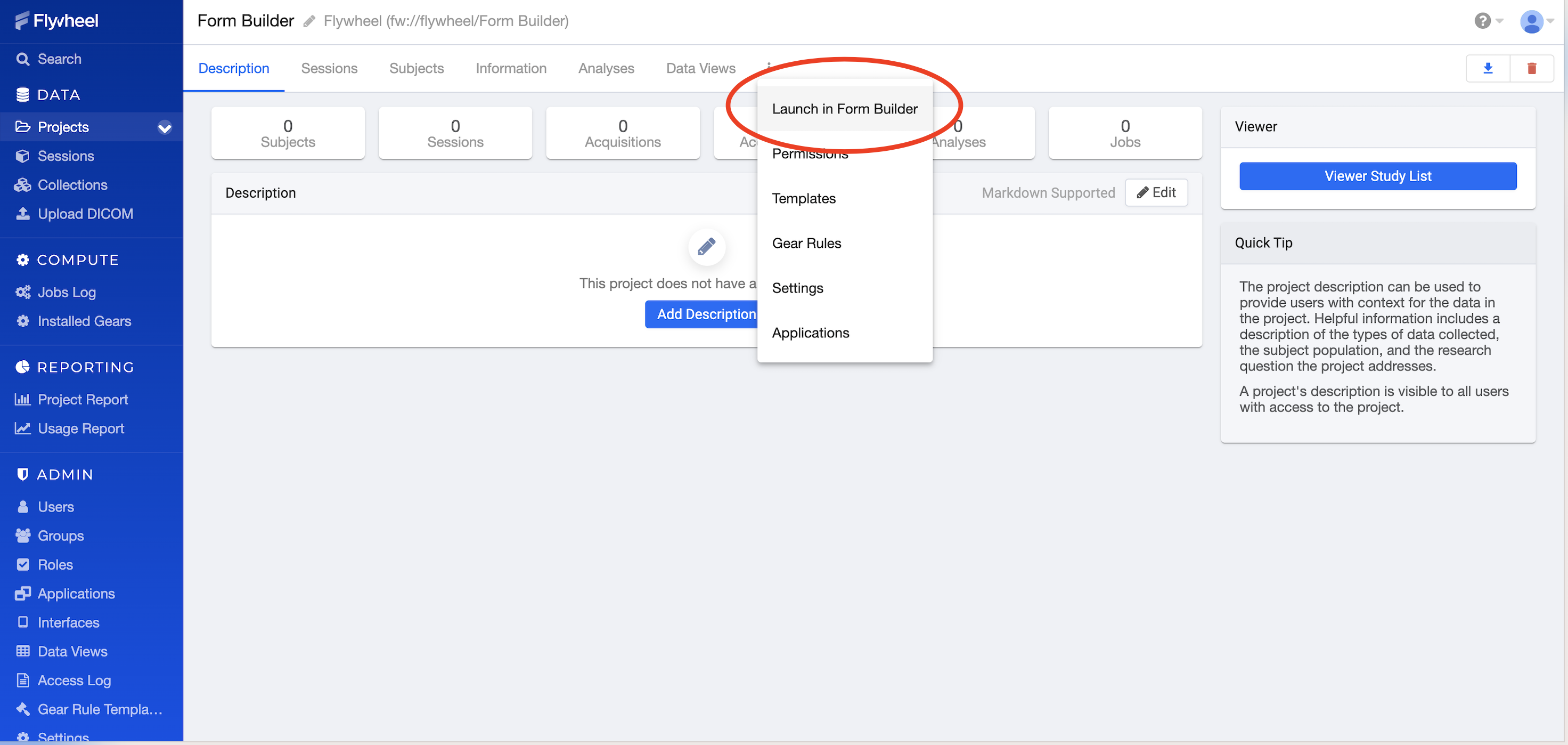
Task: Delete the project with the trash icon
Action: [x=1531, y=68]
